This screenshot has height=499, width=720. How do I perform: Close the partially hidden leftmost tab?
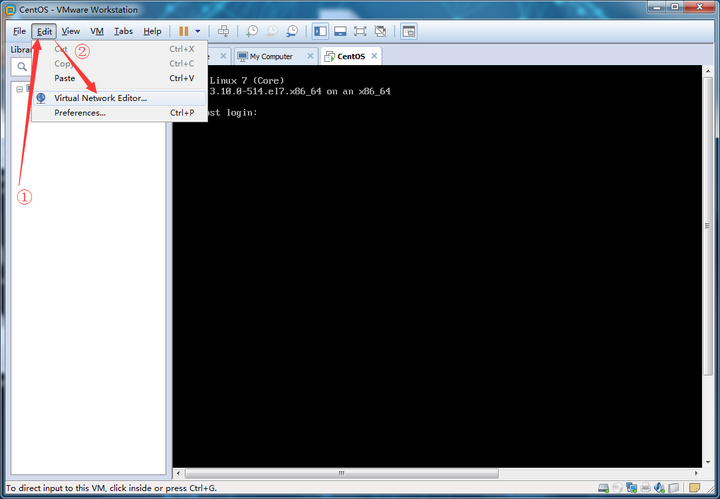click(223, 56)
